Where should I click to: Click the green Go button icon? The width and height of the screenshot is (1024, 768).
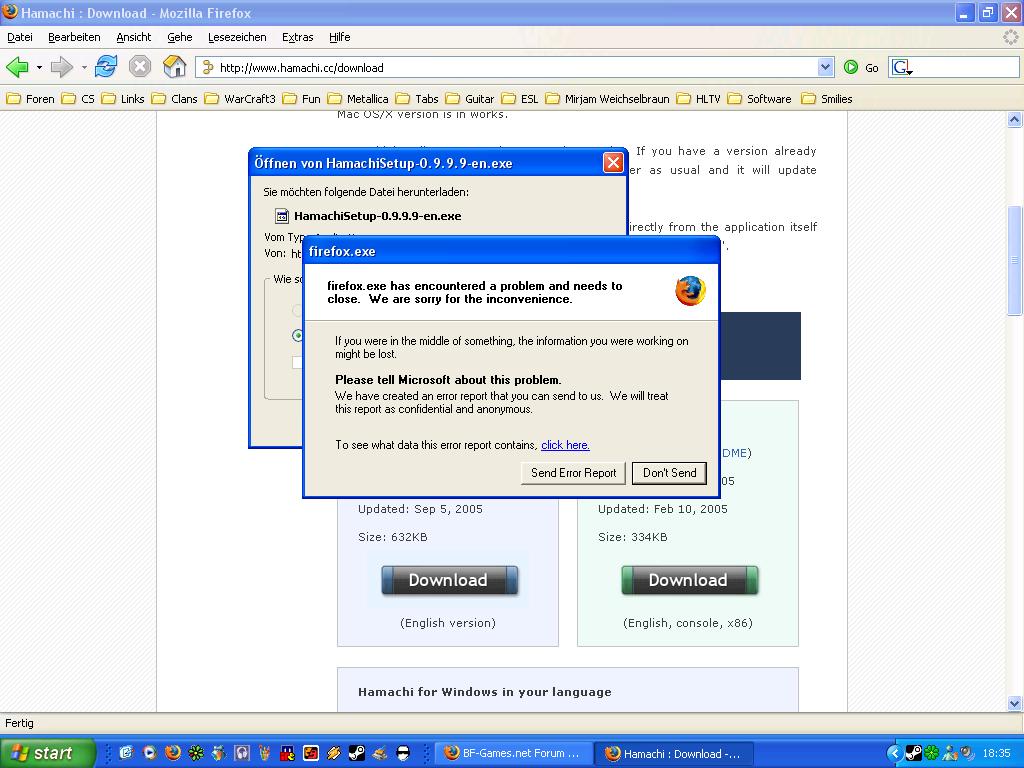click(851, 67)
